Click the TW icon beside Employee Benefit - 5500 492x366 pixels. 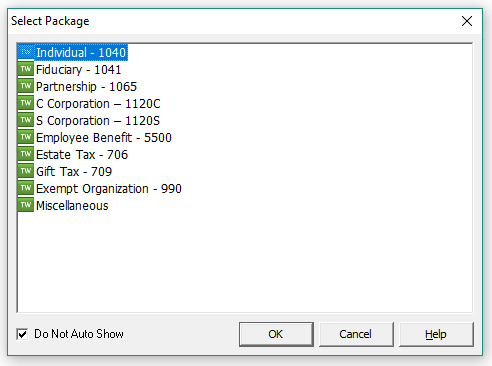(26, 137)
